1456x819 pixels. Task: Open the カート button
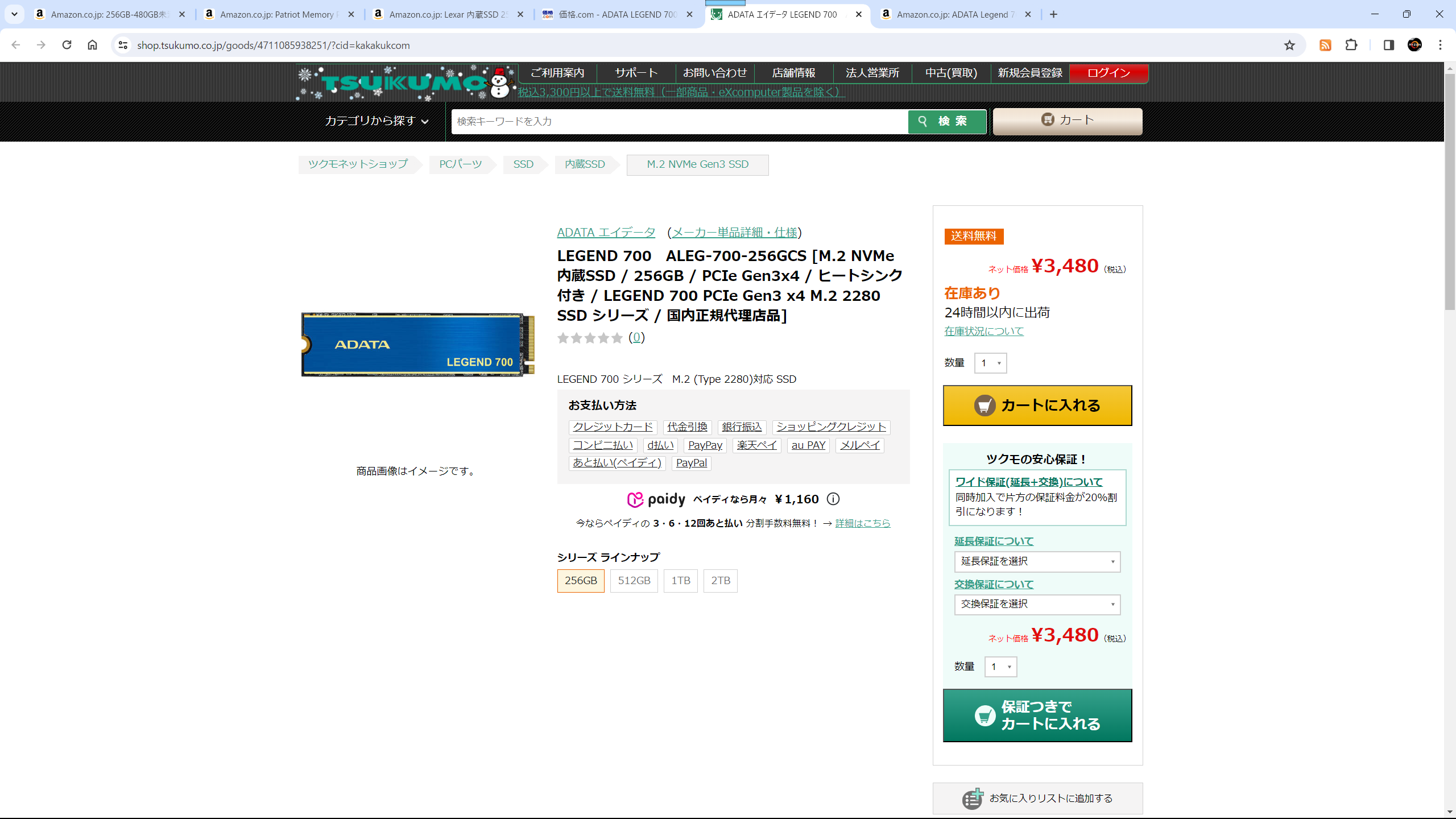(x=1068, y=121)
